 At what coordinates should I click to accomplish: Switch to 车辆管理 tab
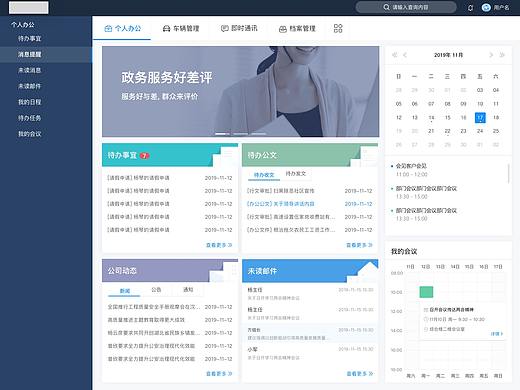pos(181,28)
